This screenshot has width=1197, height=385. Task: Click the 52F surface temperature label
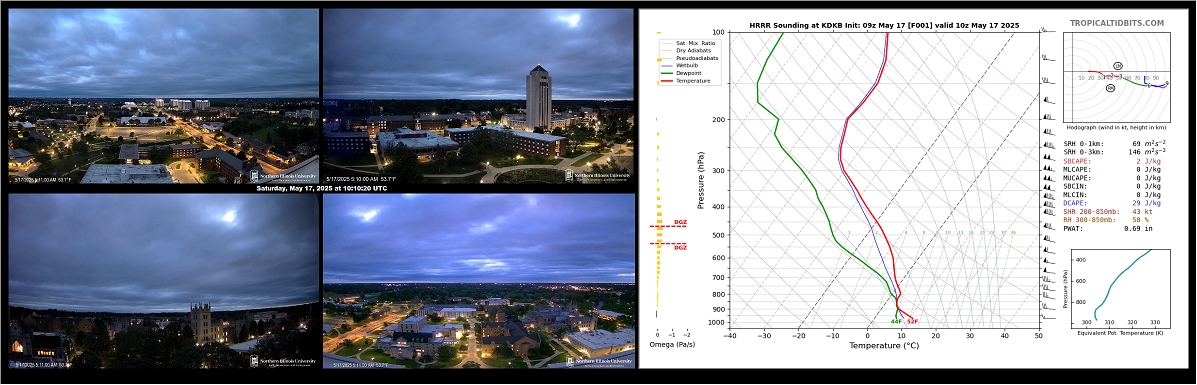912,322
